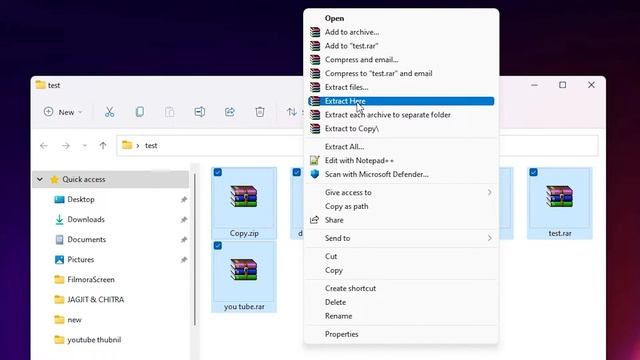Image resolution: width=640 pixels, height=360 pixels.
Task: Click the test.rar archive icon
Action: tap(560, 197)
